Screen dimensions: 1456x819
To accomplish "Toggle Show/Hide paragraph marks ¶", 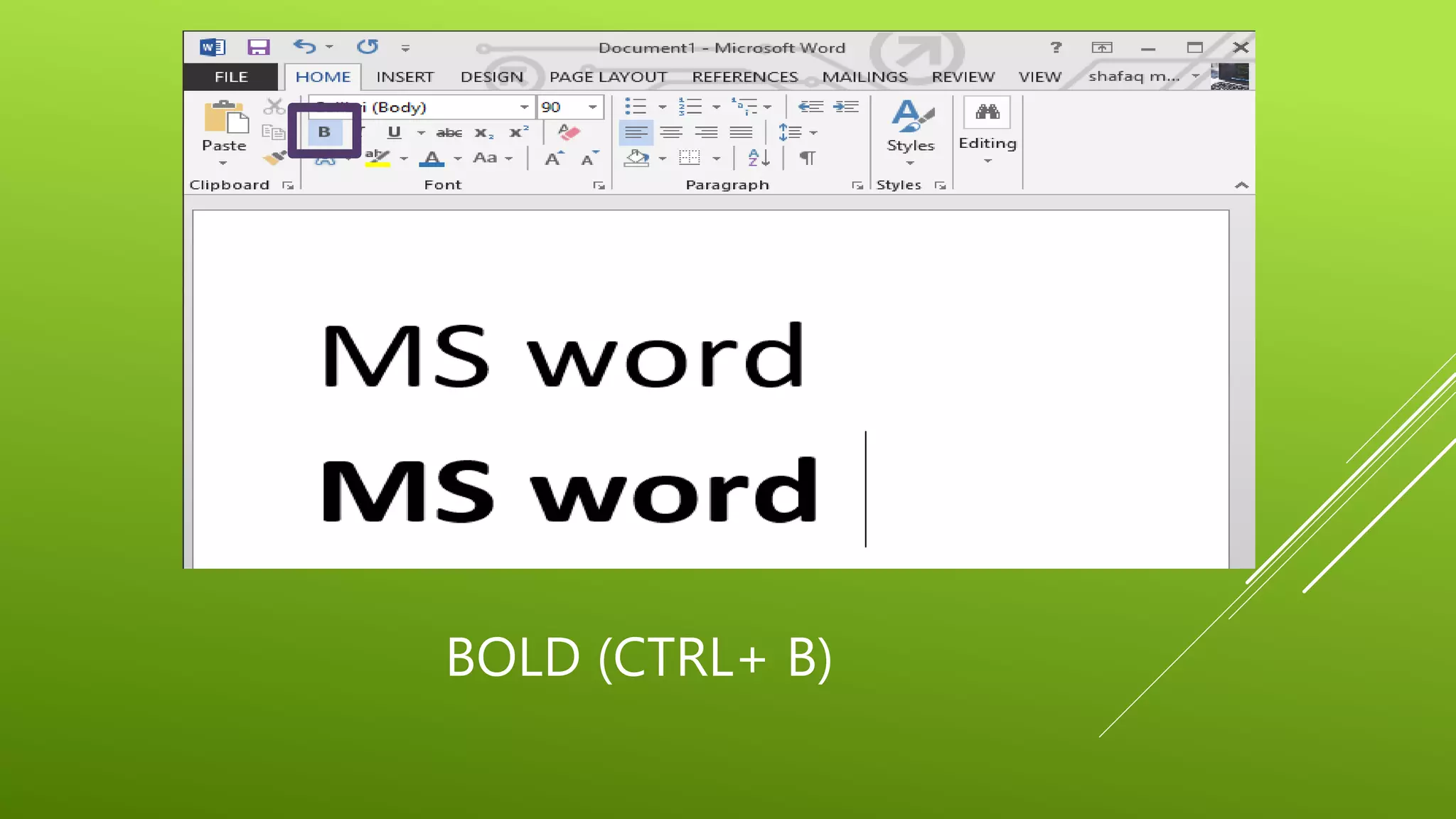I will (x=808, y=158).
